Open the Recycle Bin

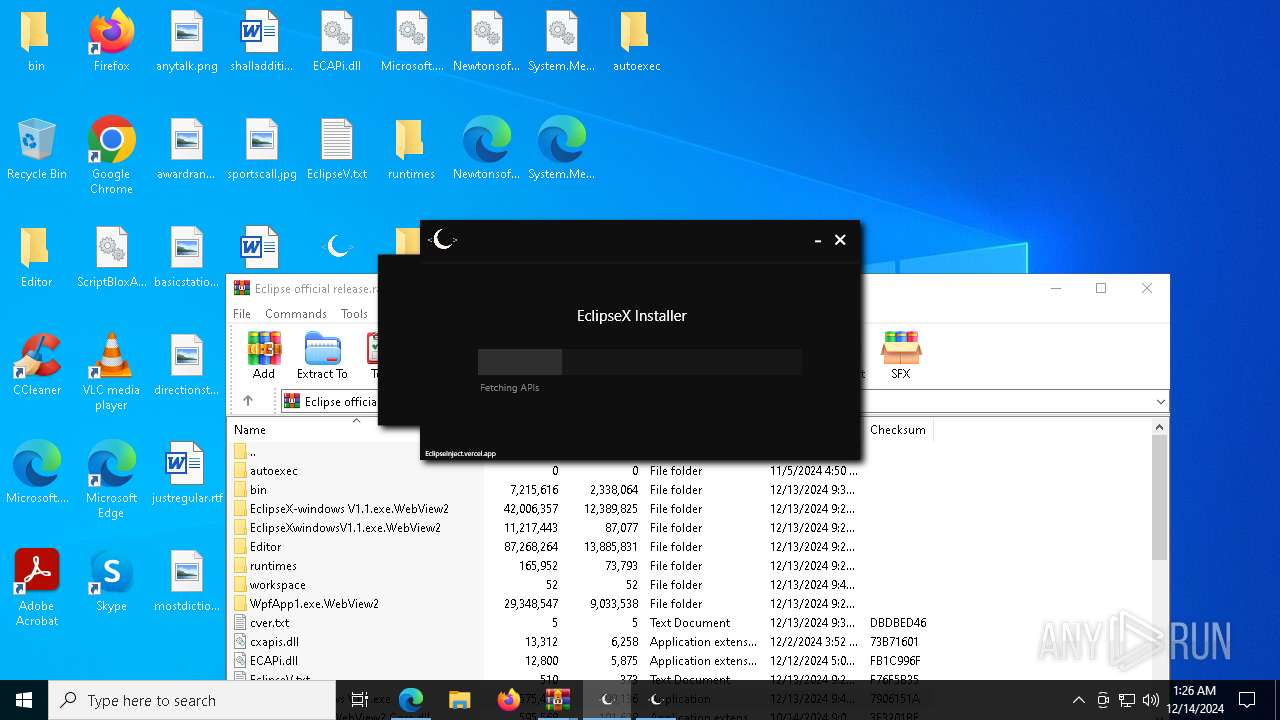(36, 150)
